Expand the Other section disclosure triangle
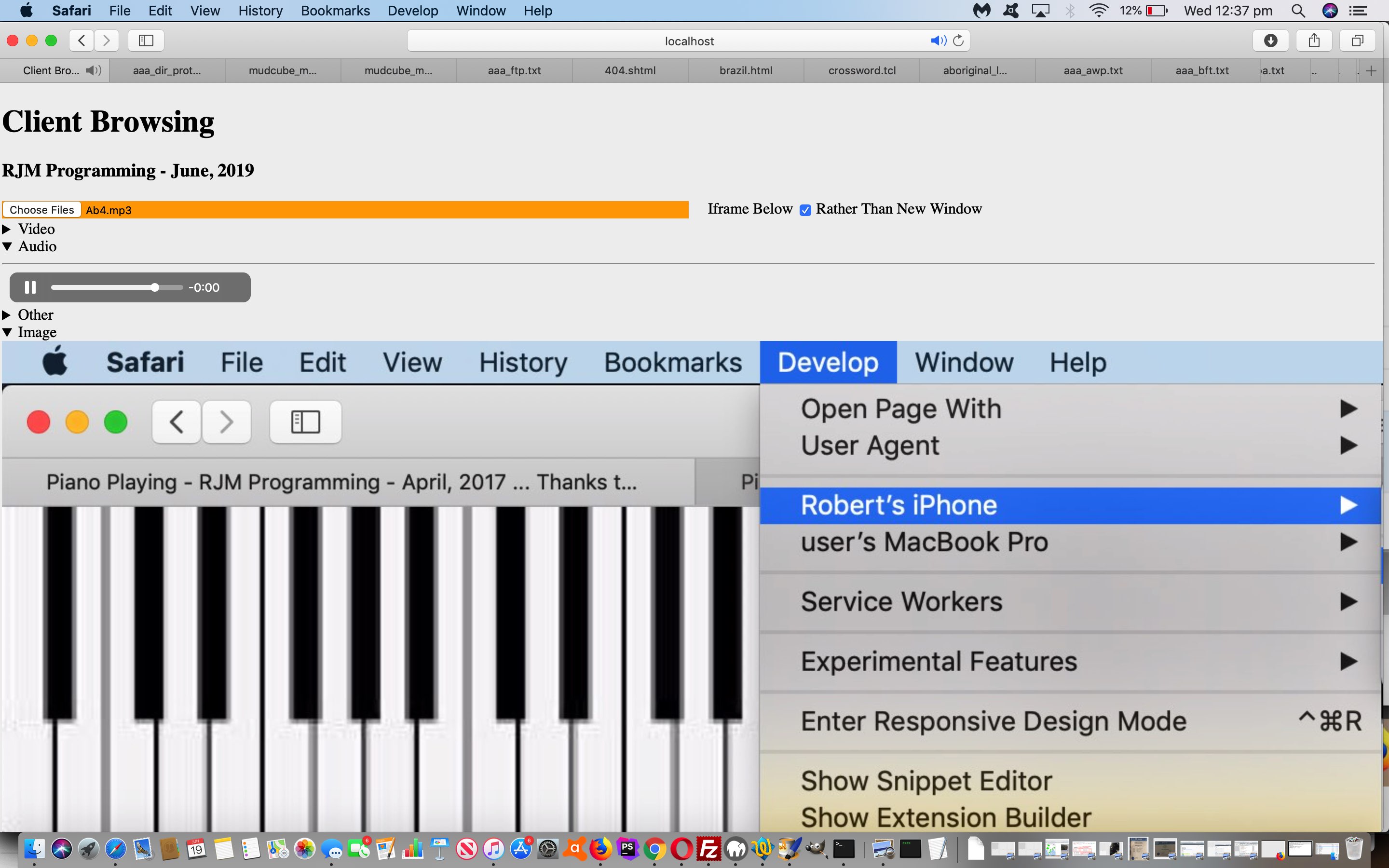1389x868 pixels. pyautogui.click(x=7, y=314)
